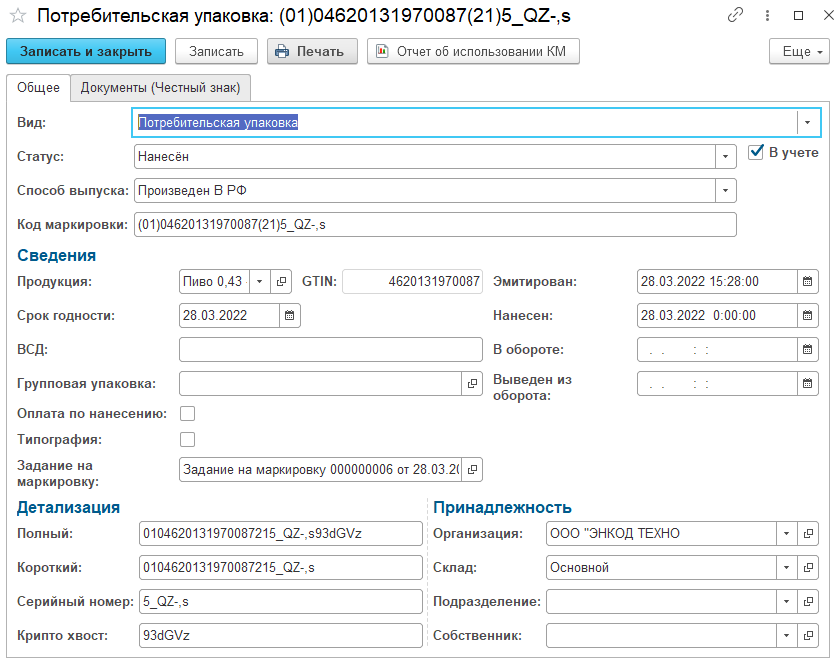Enable Оплата по нанесению checkbox
This screenshot has height=665, width=839.
point(187,413)
